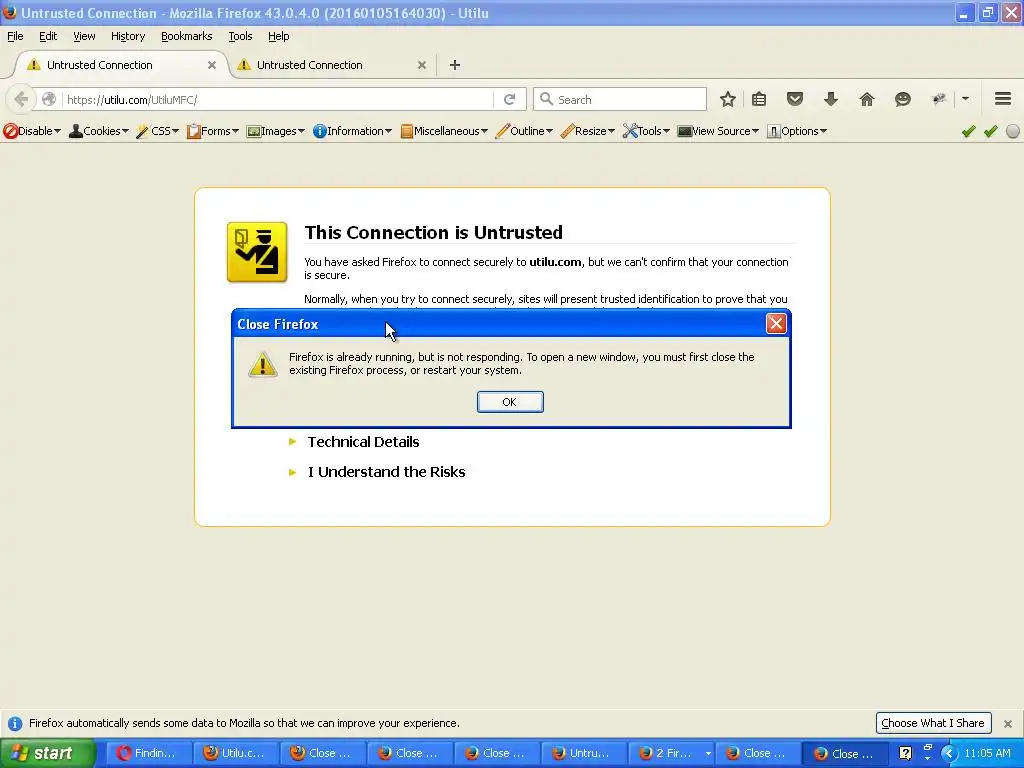
Task: Click the info icon in notification bar
Action: click(14, 724)
